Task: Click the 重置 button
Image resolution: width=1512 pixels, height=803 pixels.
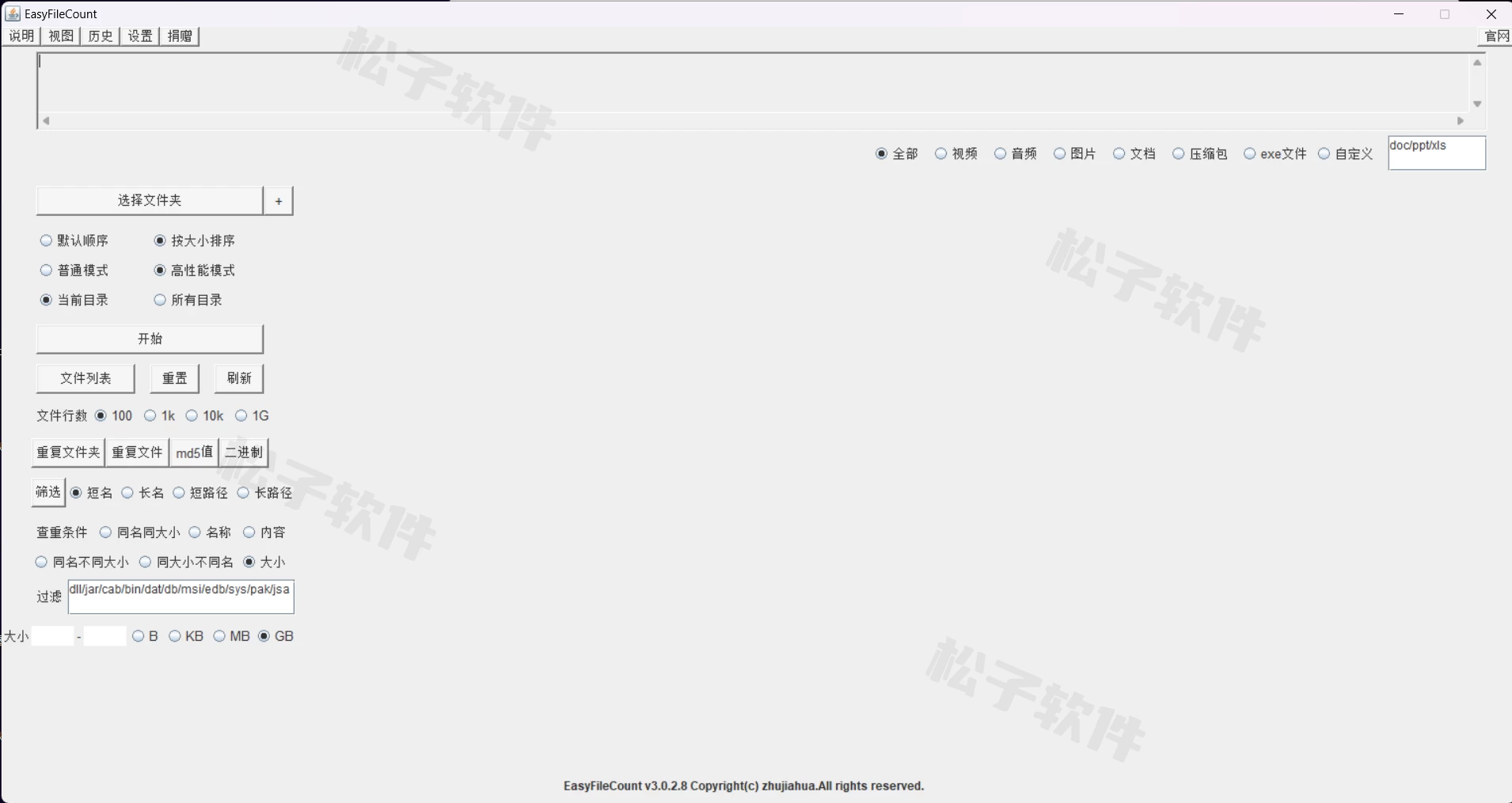Action: [x=175, y=378]
